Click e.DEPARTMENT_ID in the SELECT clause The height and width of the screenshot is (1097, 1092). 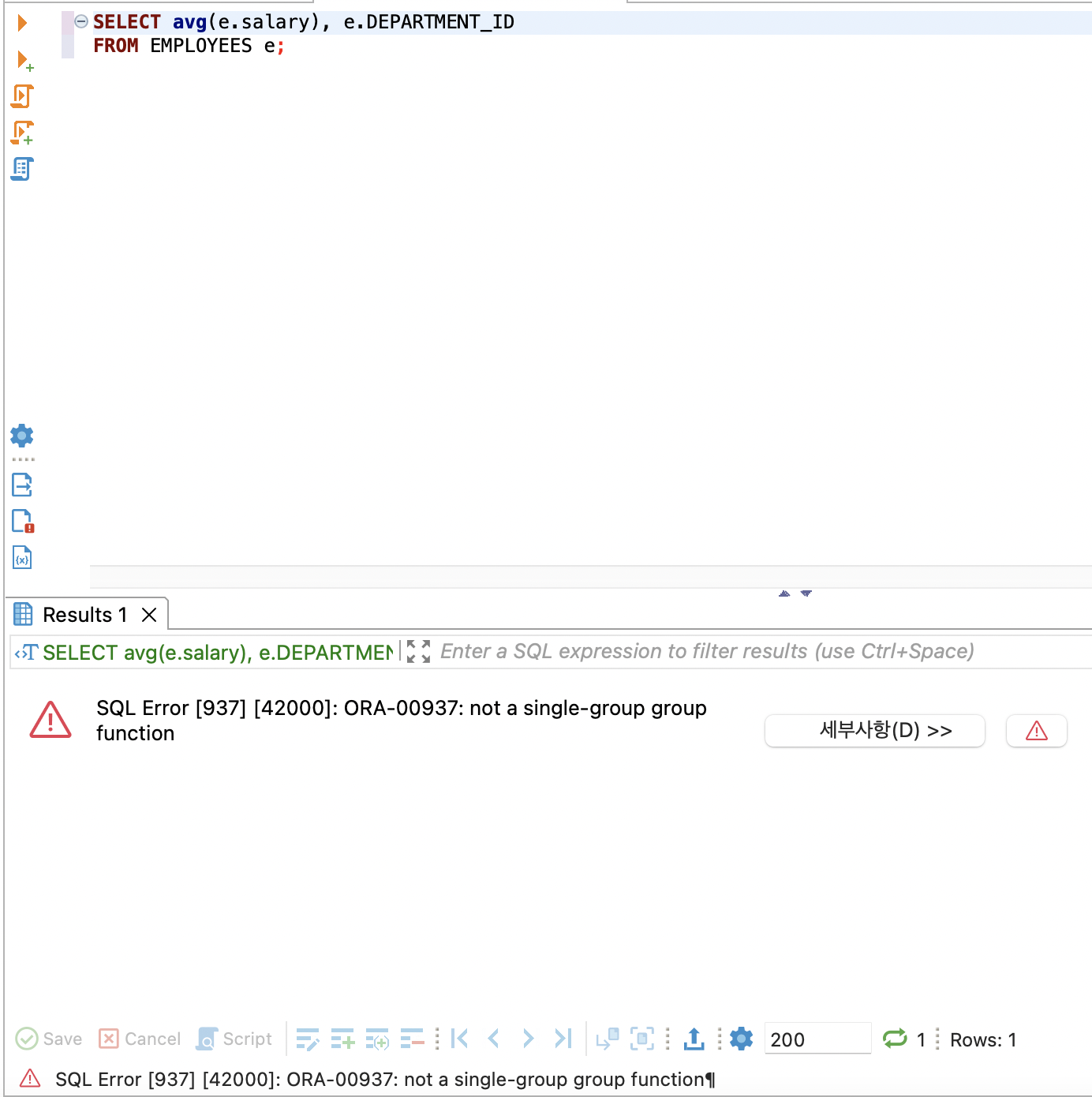click(x=428, y=22)
